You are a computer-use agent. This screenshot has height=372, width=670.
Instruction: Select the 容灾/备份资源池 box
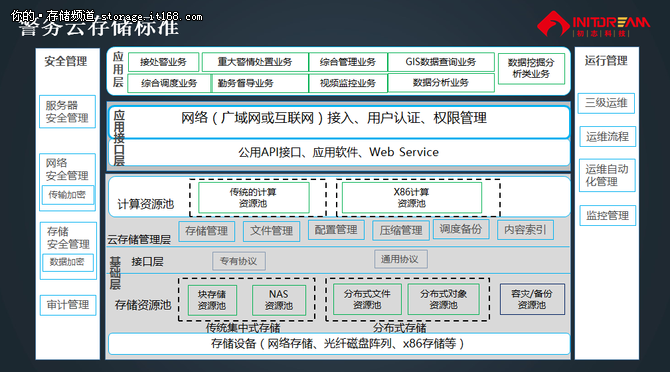(532, 299)
